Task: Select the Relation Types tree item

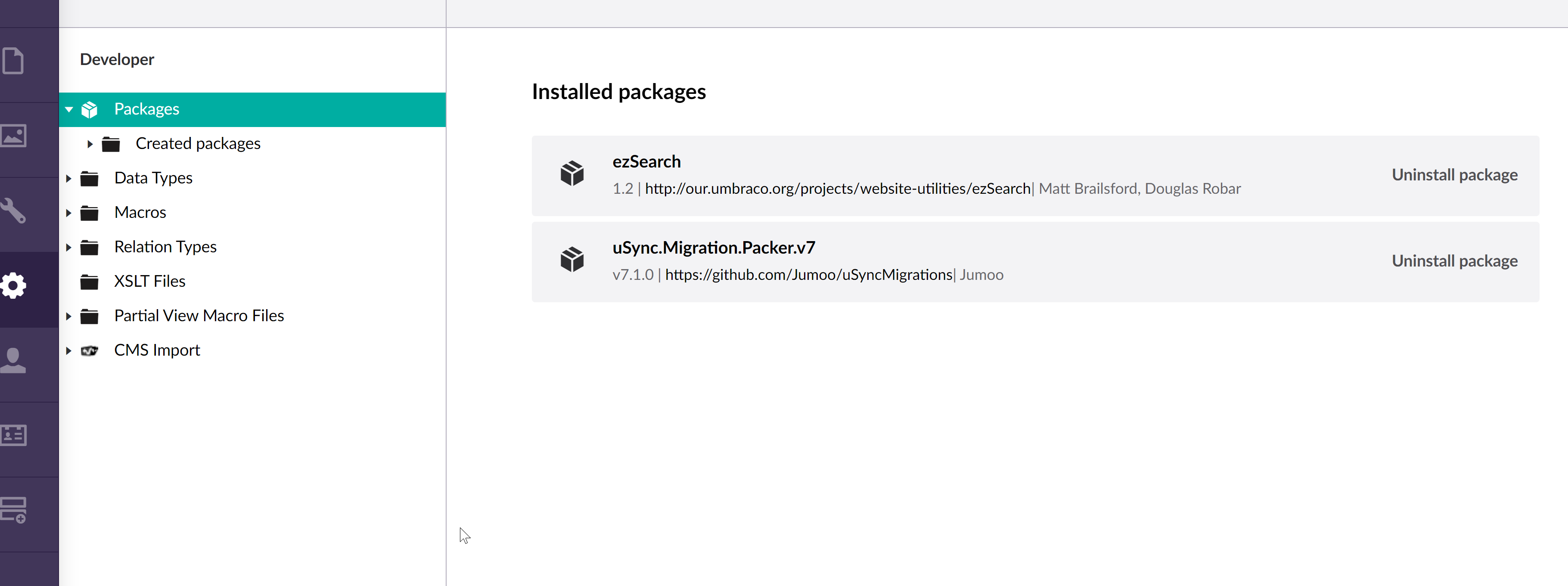Action: (x=165, y=247)
